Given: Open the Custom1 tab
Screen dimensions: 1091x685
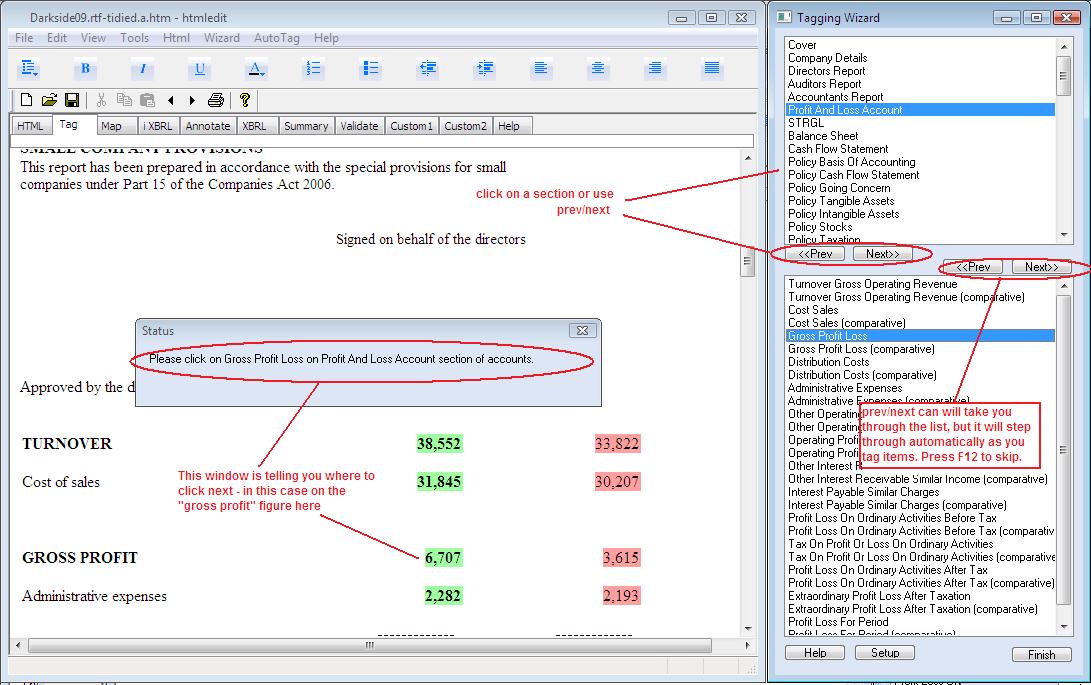Looking at the screenshot, I should point(411,126).
